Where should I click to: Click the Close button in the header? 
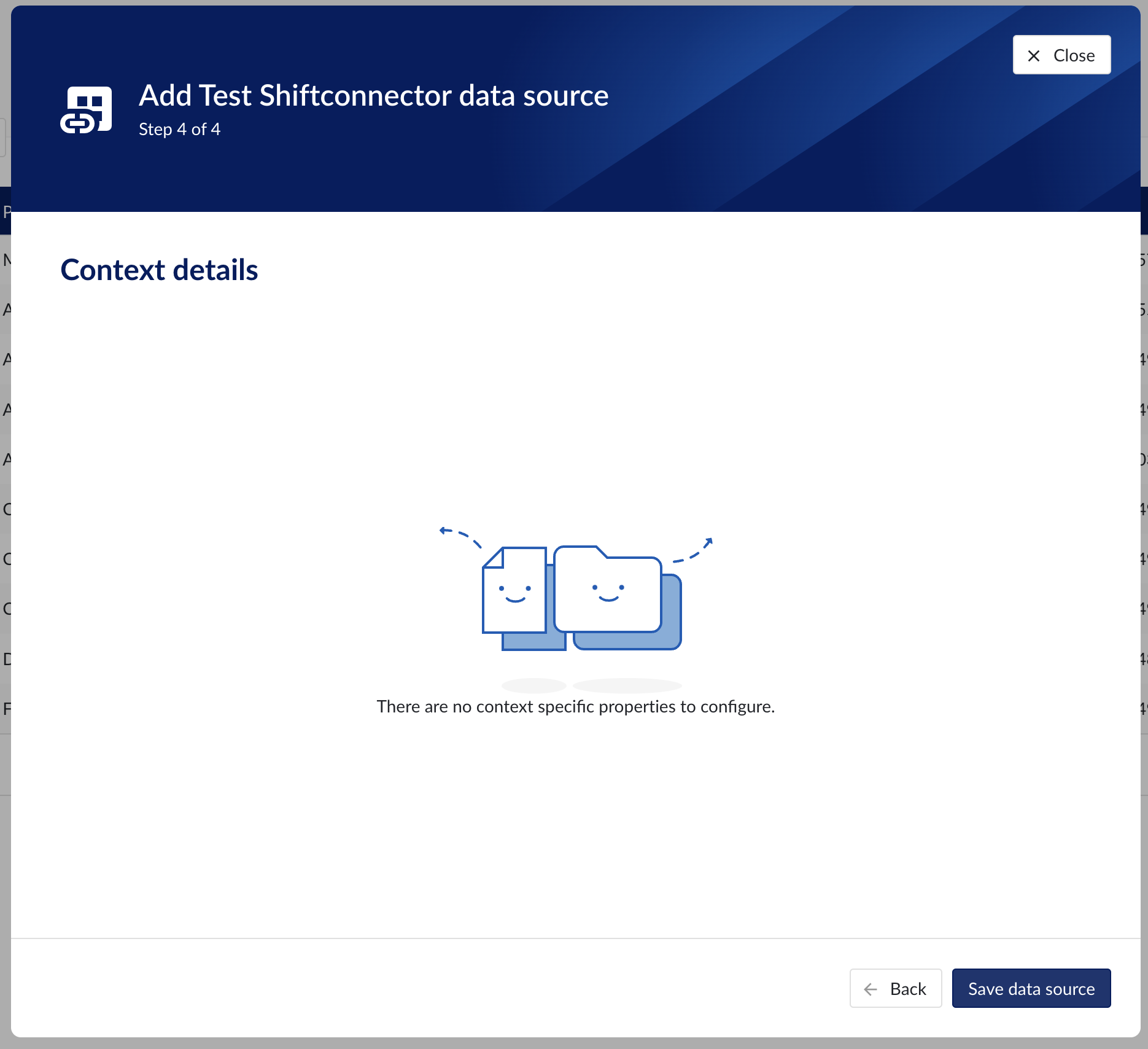[x=1061, y=55]
